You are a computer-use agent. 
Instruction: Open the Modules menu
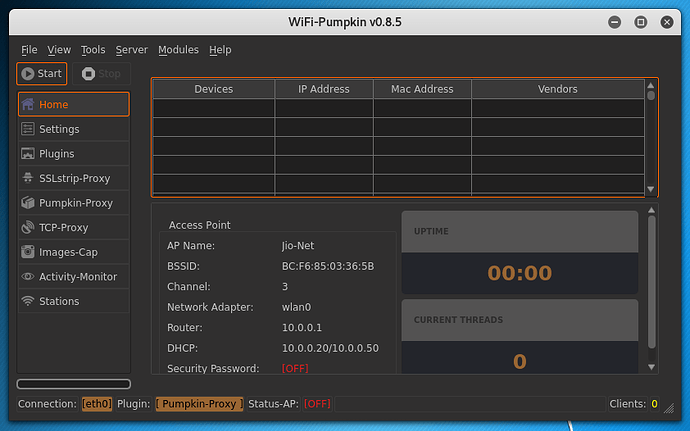click(178, 50)
